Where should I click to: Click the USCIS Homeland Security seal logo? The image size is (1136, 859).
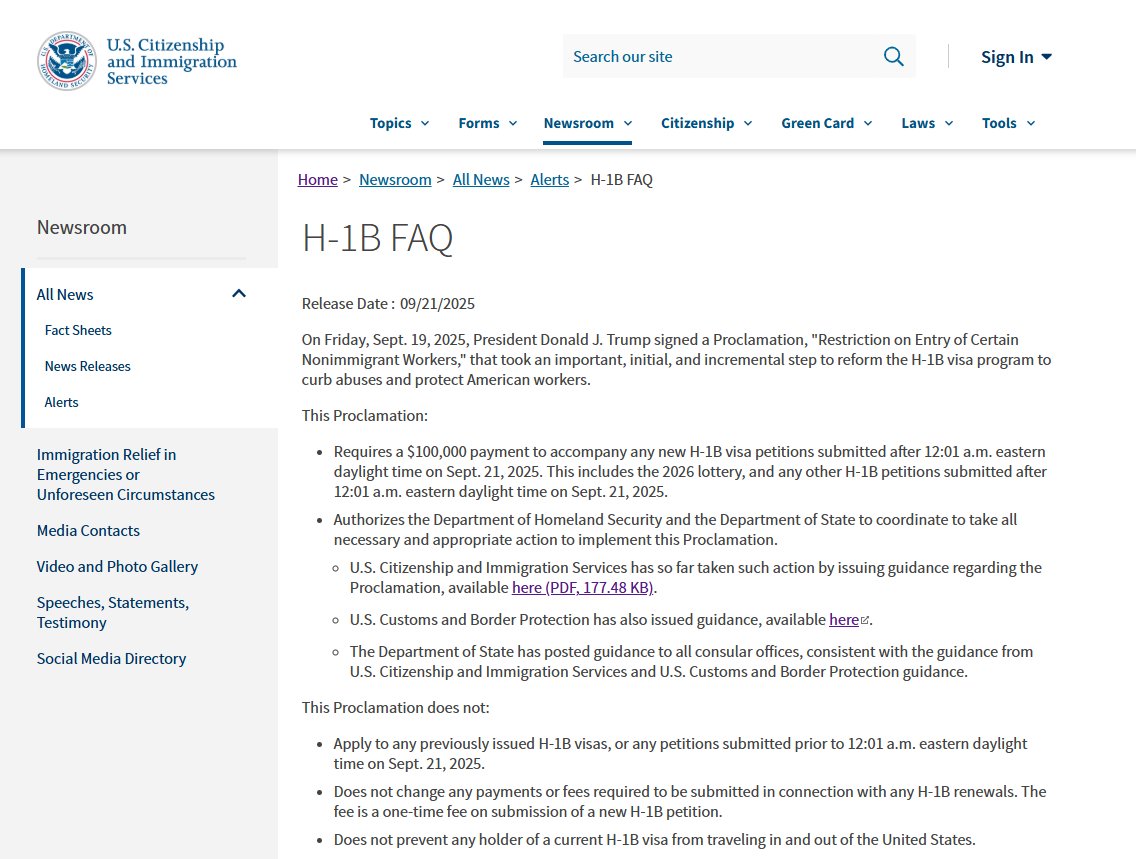67,61
